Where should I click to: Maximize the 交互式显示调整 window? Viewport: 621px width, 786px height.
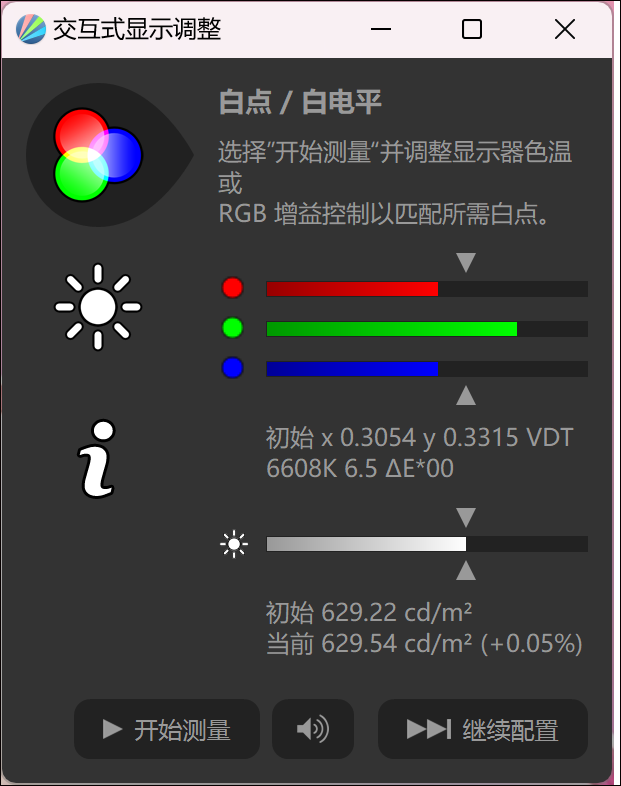(472, 29)
